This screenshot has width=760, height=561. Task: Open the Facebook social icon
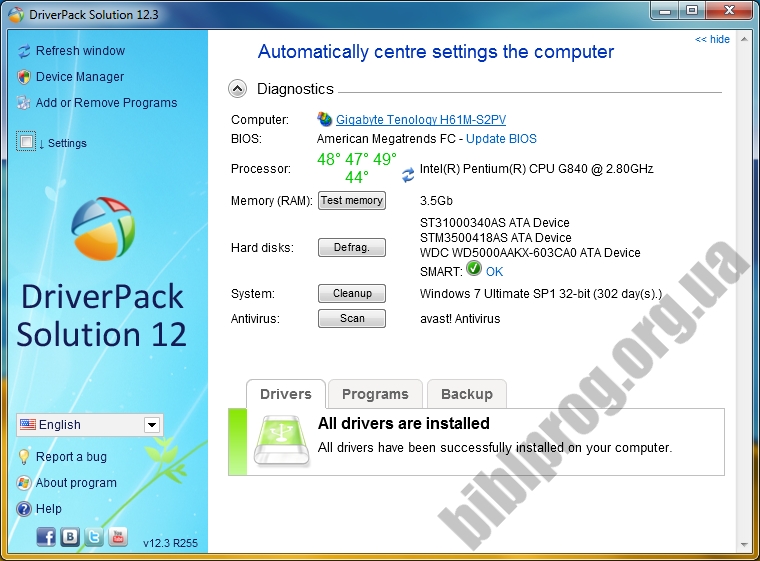pos(46,537)
